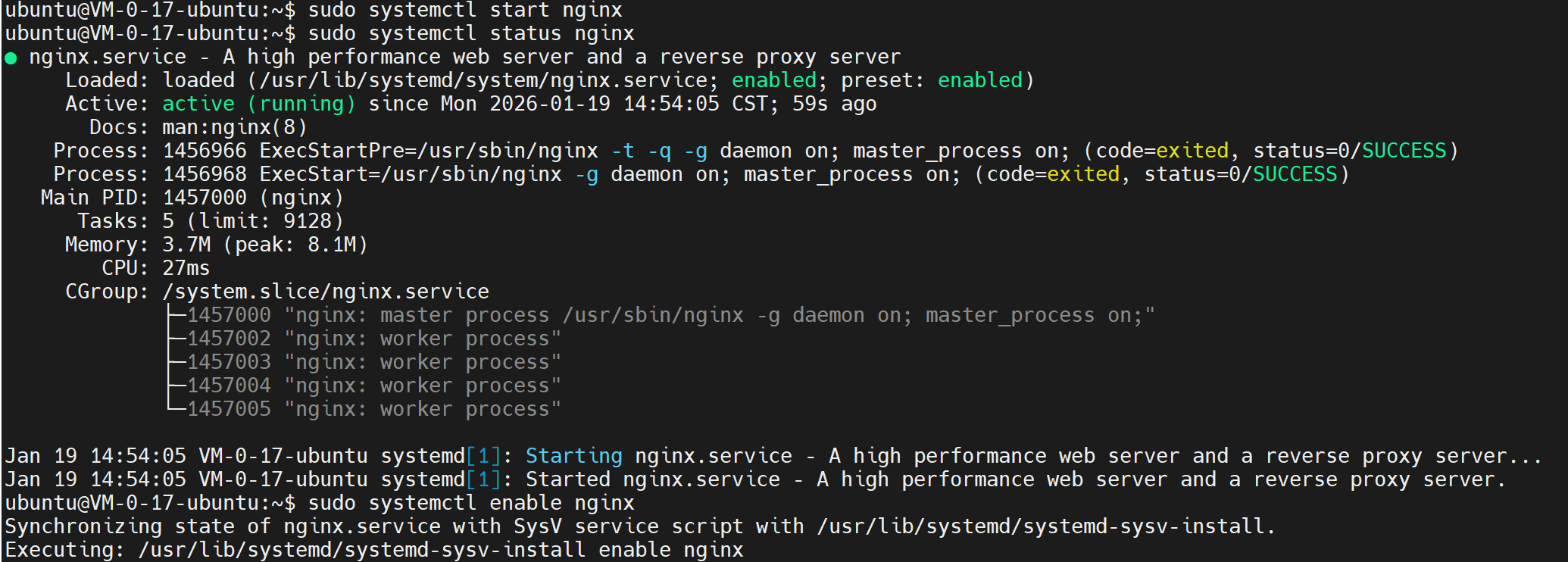Click Main PID '1457000 (nginx)'
This screenshot has width=1568, height=562.
[x=253, y=198]
